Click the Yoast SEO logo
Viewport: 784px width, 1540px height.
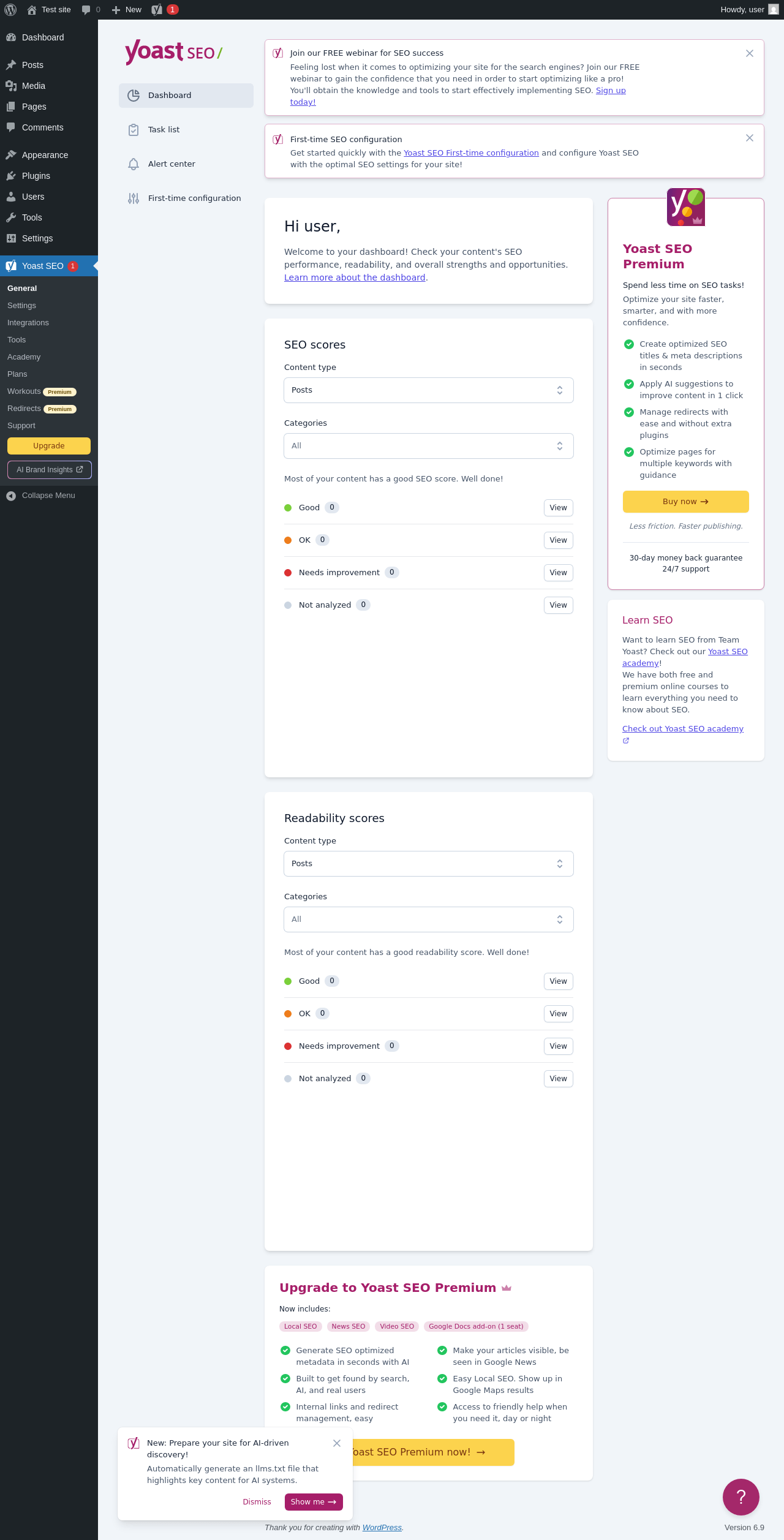173,52
